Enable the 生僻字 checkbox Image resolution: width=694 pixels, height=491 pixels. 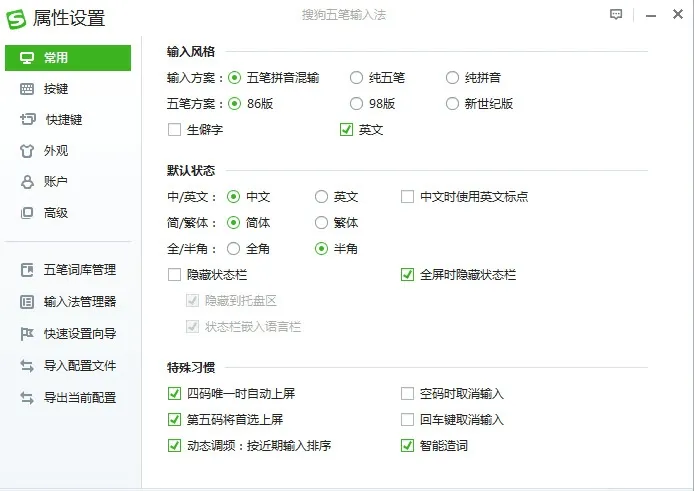coord(175,130)
